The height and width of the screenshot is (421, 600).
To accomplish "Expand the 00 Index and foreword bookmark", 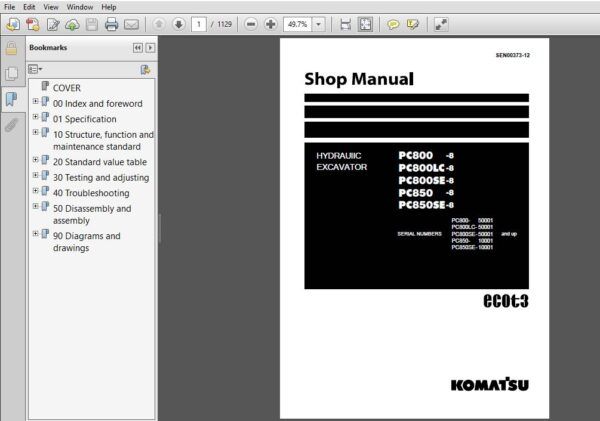I will [36, 101].
